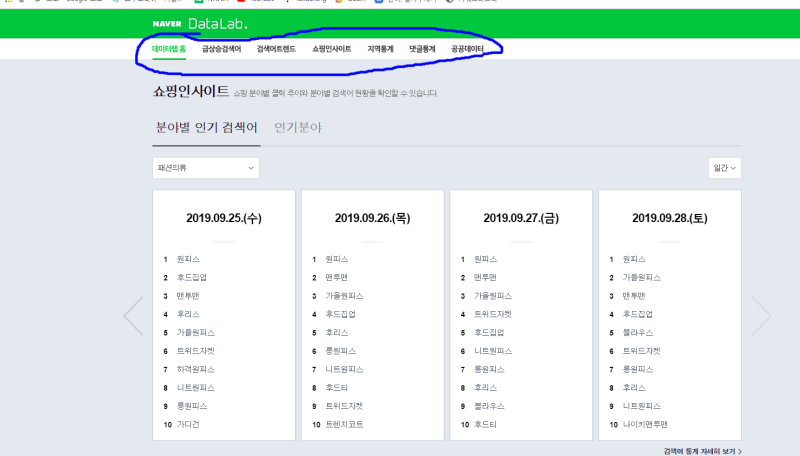Image resolution: width=800 pixels, height=456 pixels.
Task: Open rank 1 원피스 under 2019.09.26
Action: tap(337, 259)
